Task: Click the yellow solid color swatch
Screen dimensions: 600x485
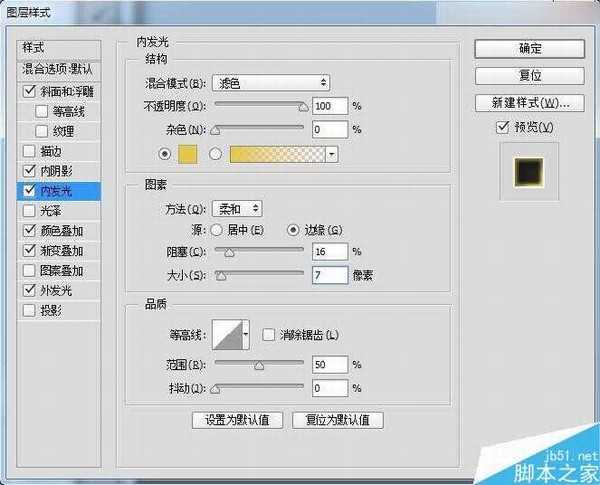Action: click(x=188, y=154)
